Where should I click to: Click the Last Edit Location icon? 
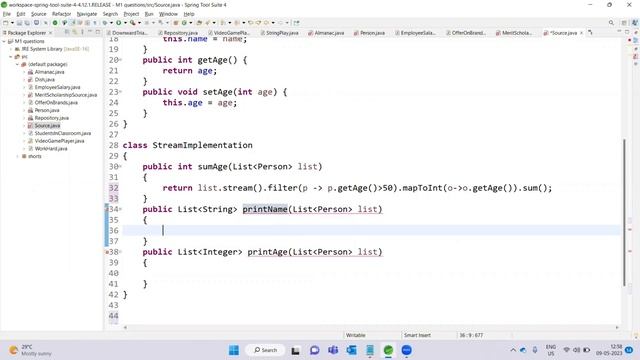251,23
